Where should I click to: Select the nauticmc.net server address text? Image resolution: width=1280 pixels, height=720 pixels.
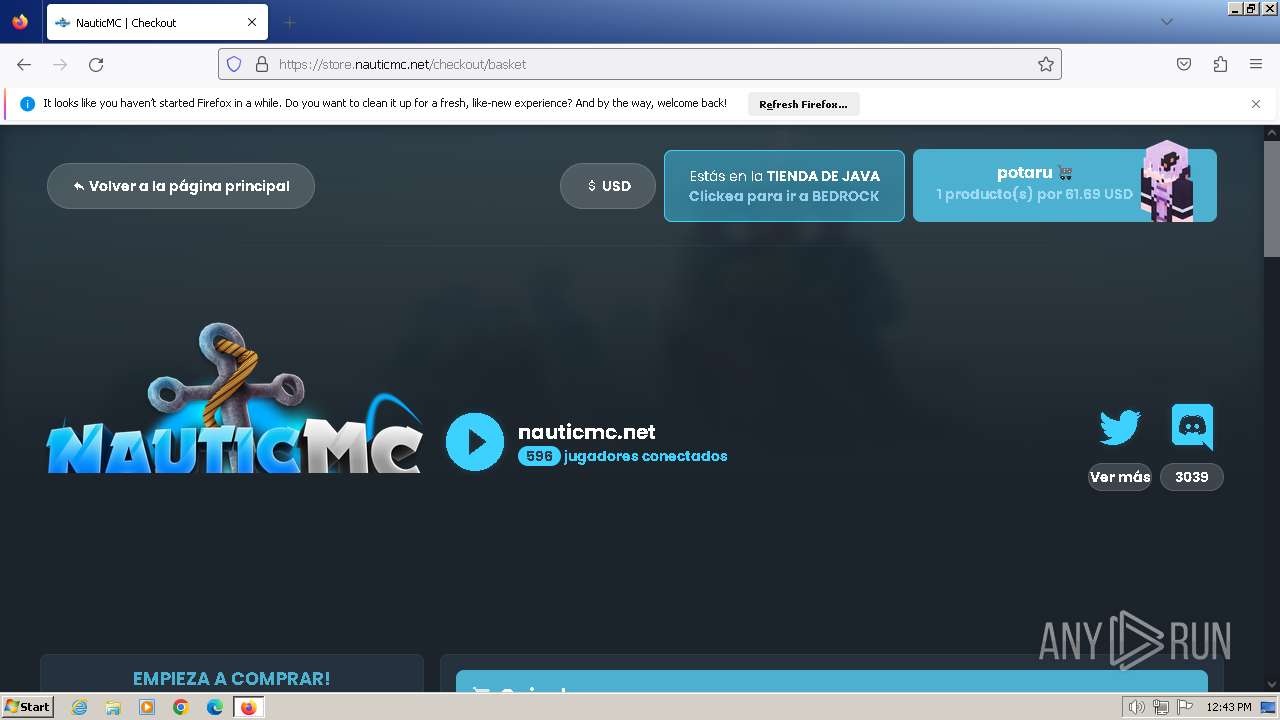(587, 432)
